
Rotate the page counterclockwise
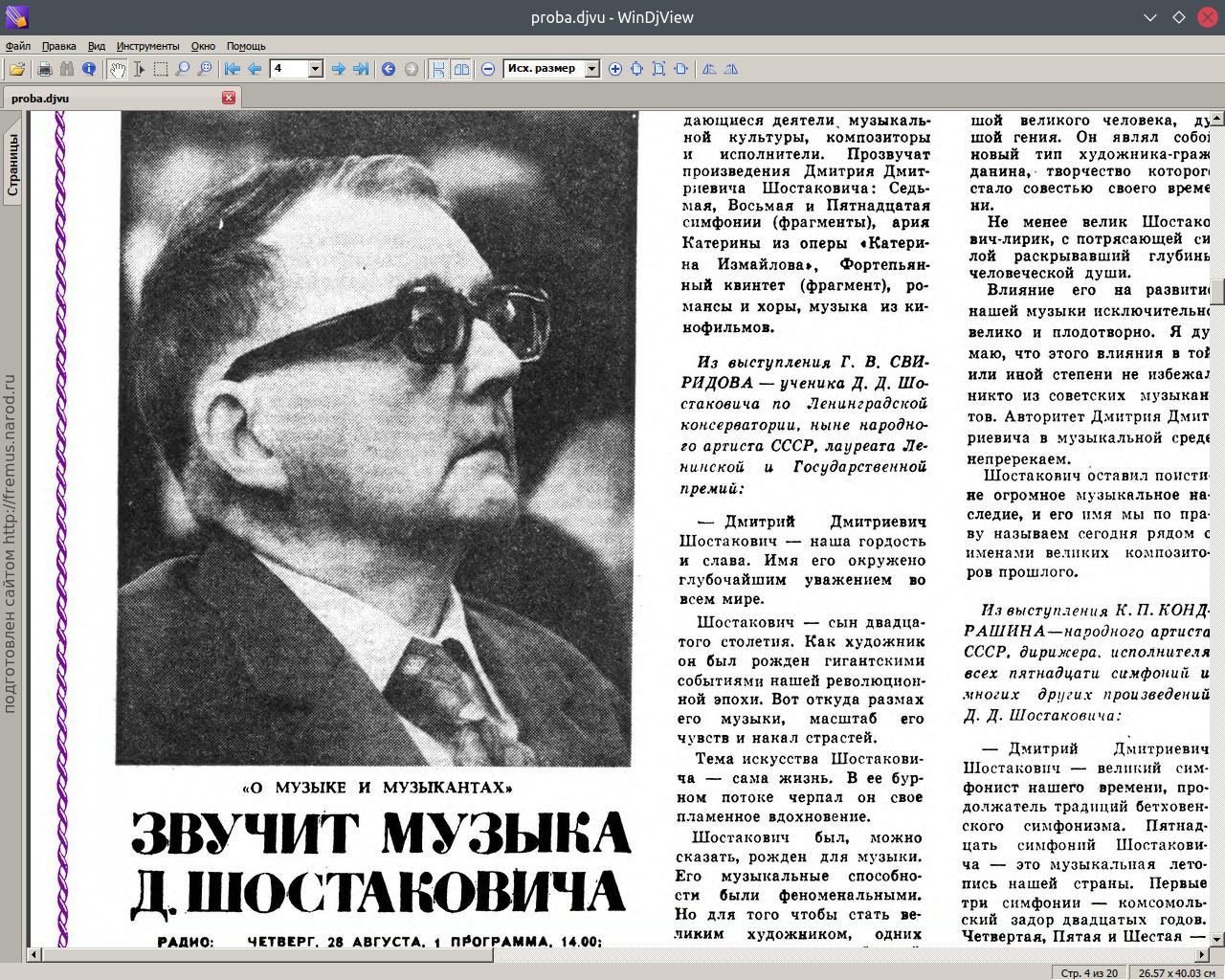click(x=709, y=69)
